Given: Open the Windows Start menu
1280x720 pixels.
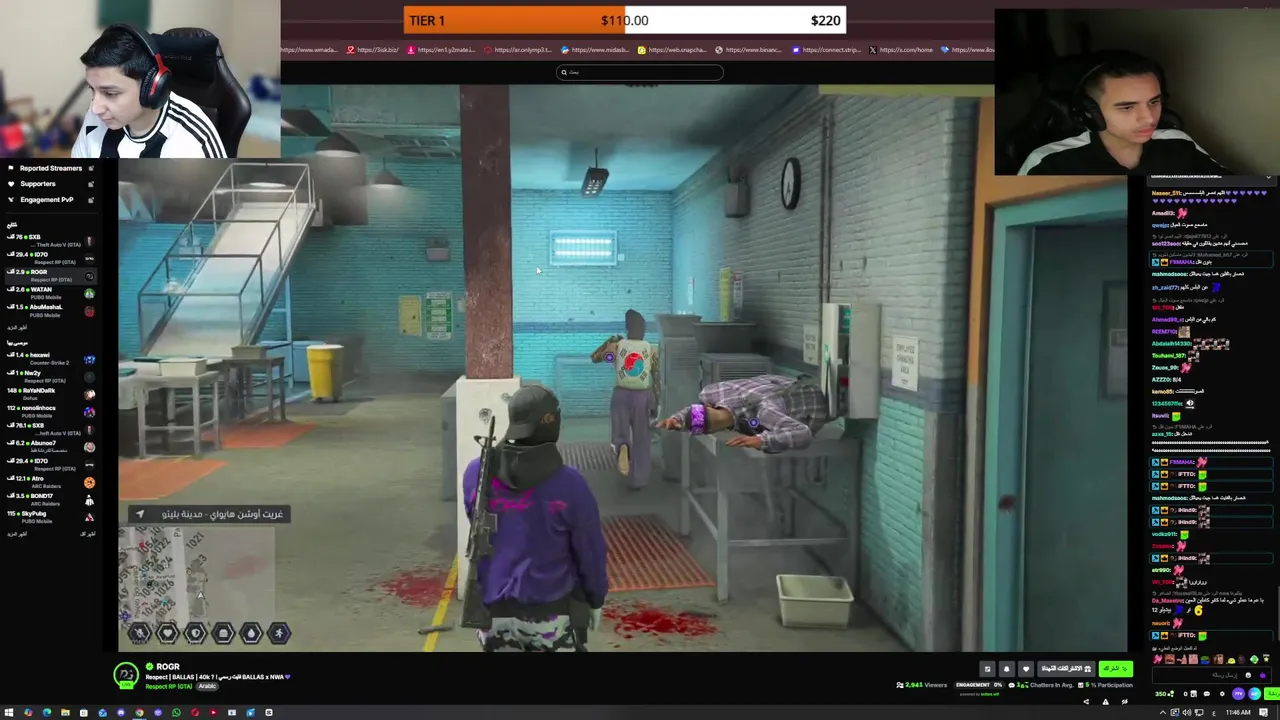Looking at the screenshot, I should (9, 712).
